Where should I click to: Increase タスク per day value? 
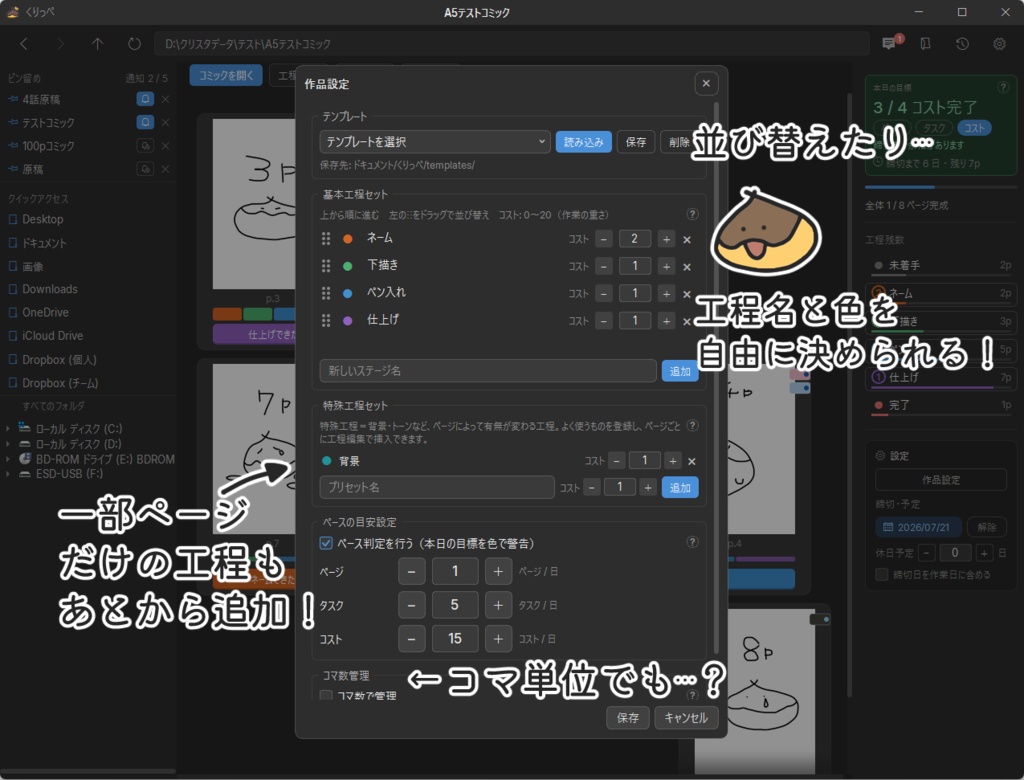pyautogui.click(x=498, y=605)
